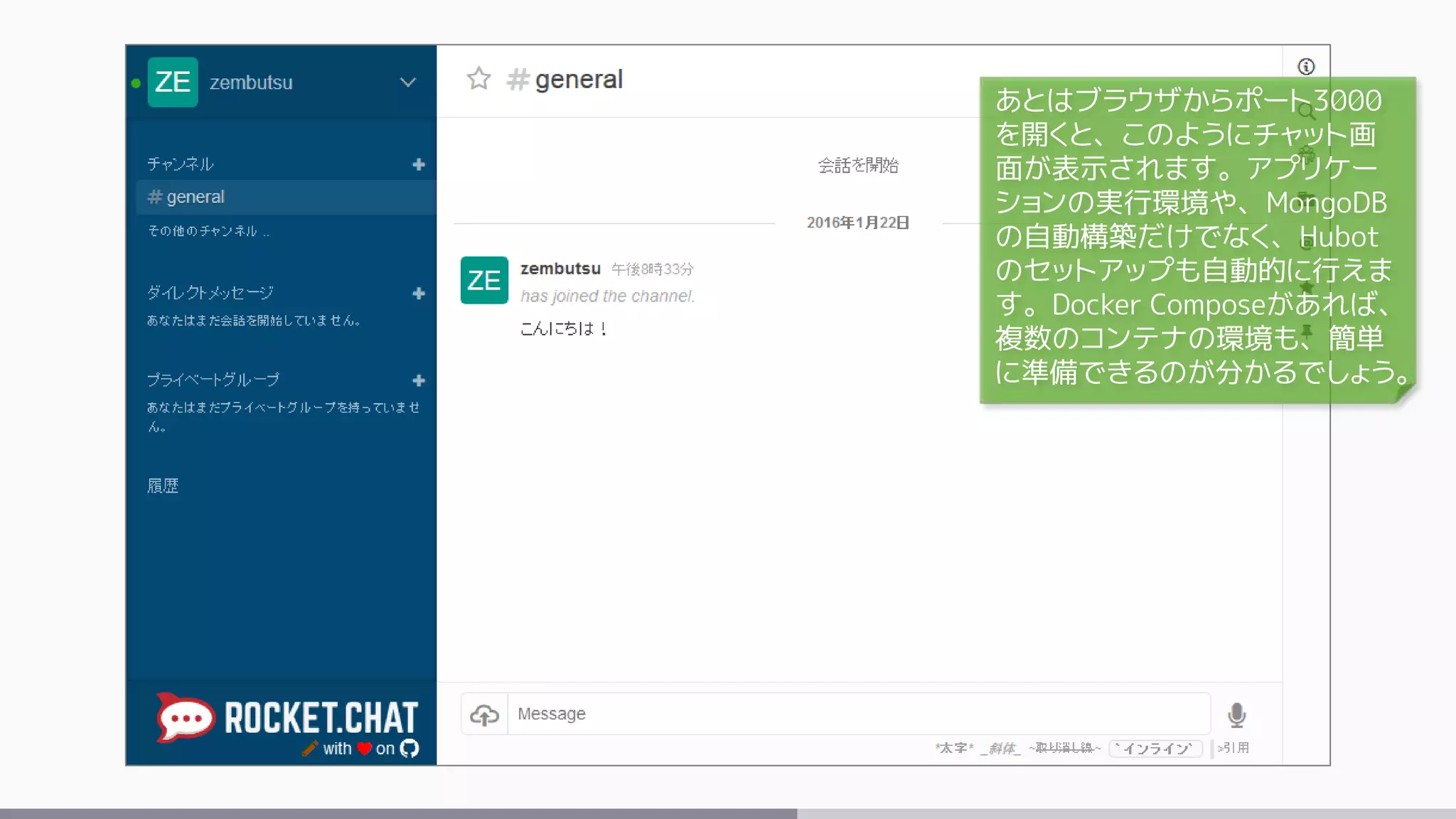Open the 履歴 history item
1456x819 pixels.
[x=163, y=486]
